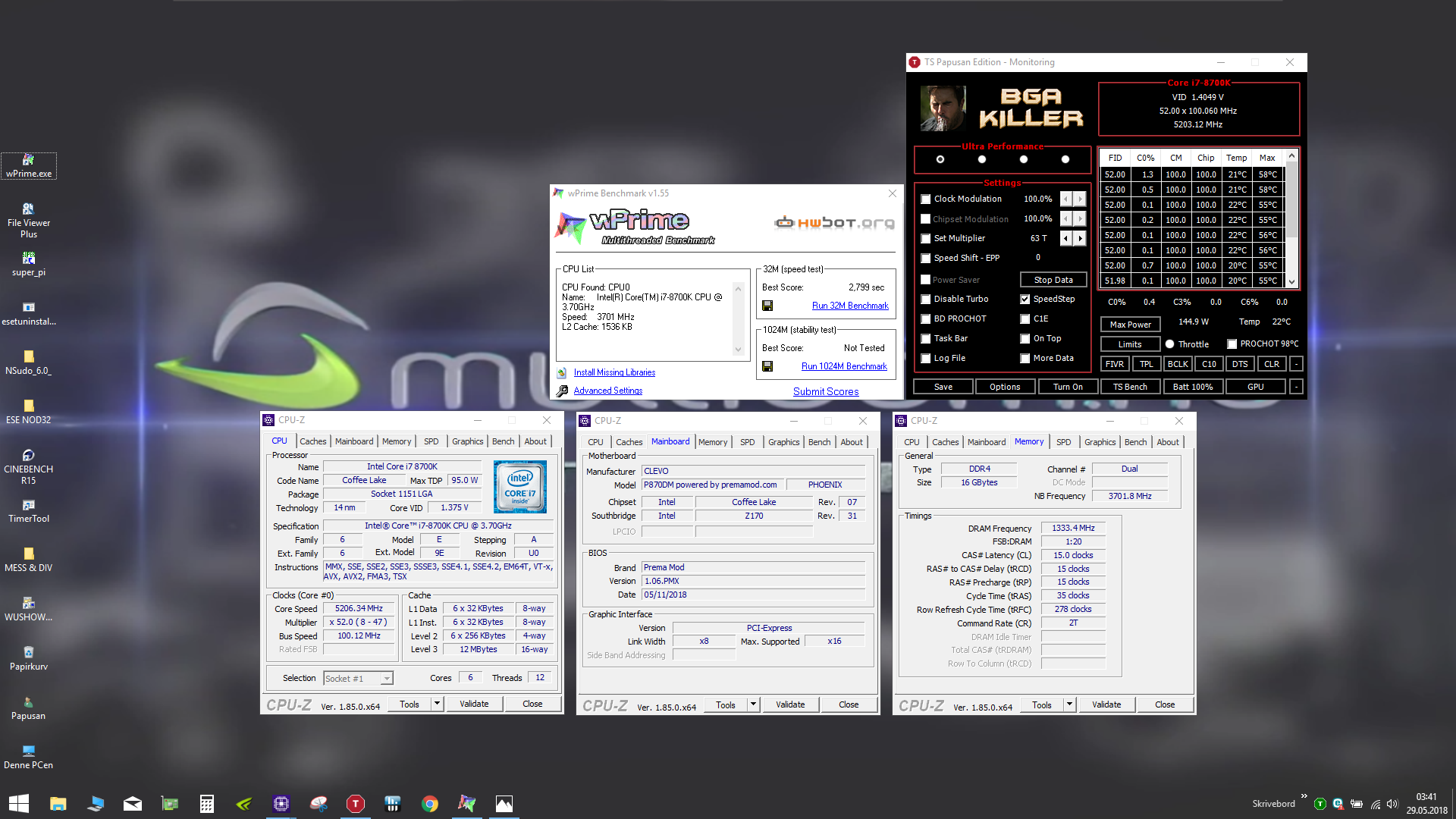This screenshot has height=819, width=1456.
Task: Open the ESE NOD32 desktop folder
Action: (x=29, y=412)
